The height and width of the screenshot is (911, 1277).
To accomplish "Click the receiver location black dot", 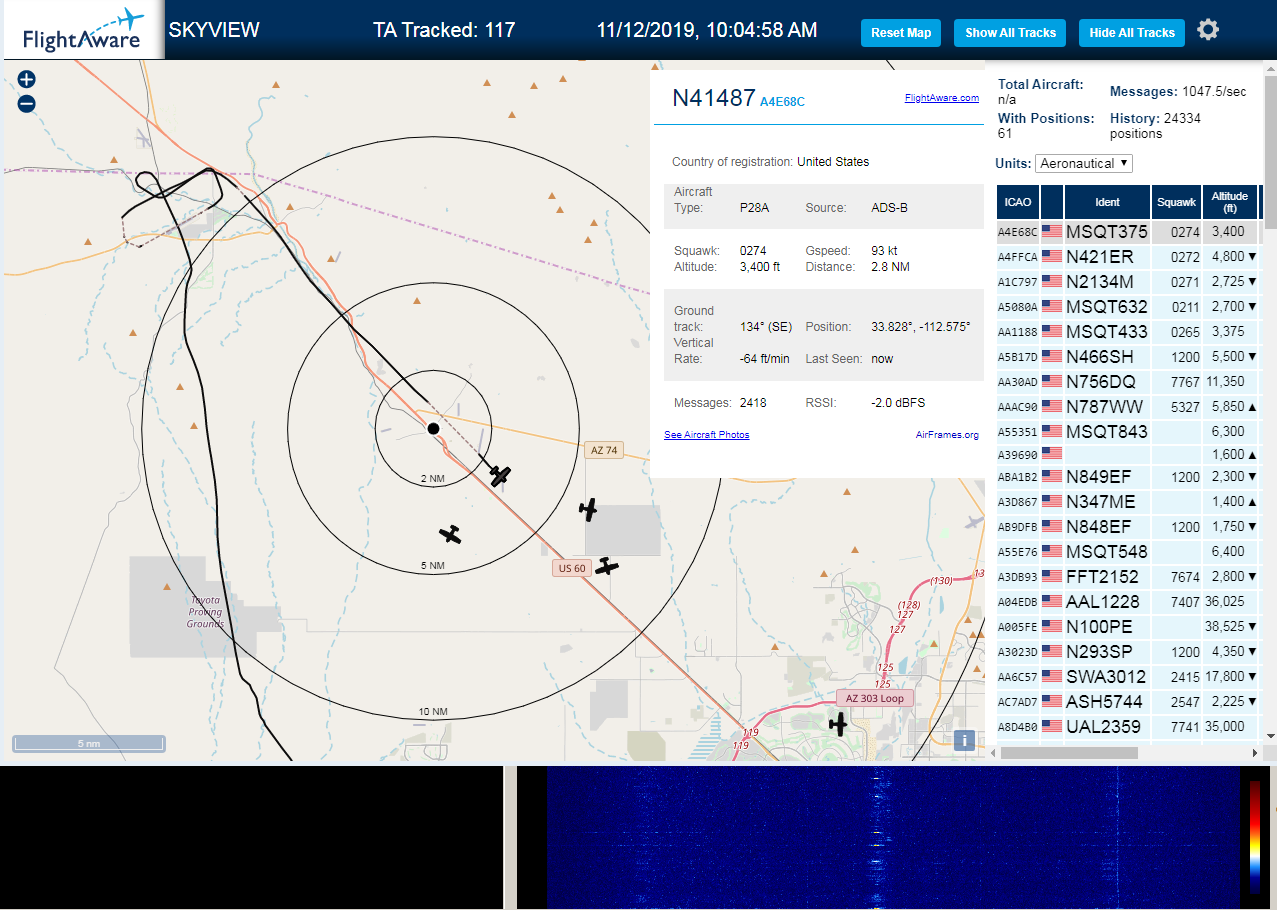I will pos(433,428).
